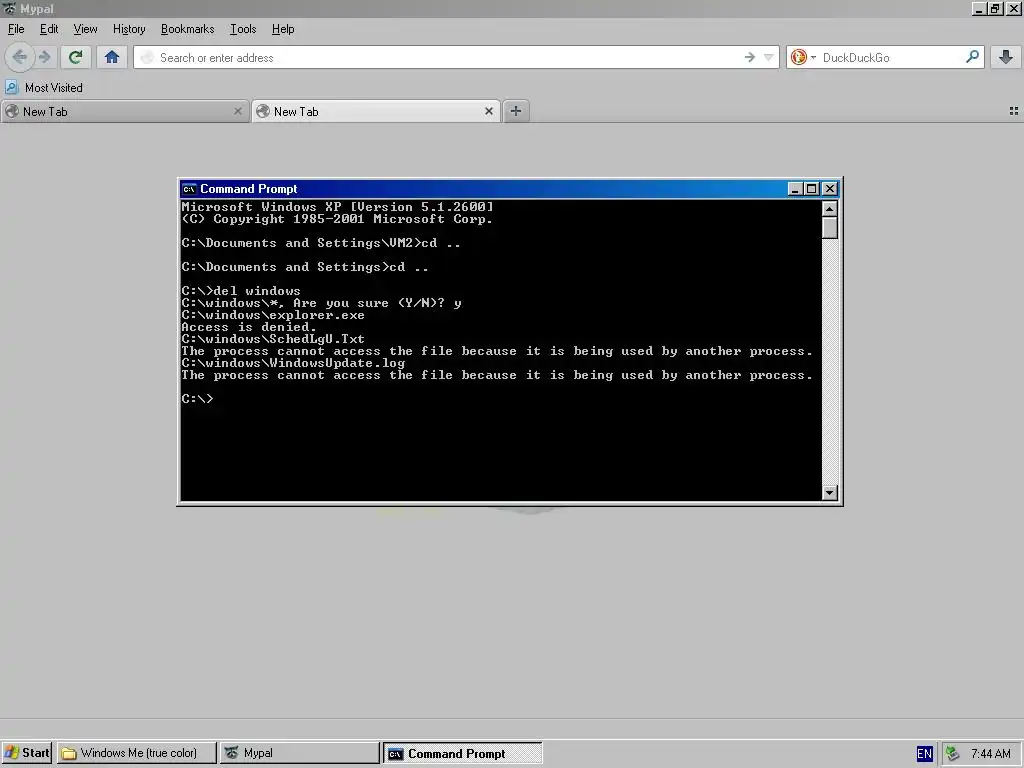
Task: Click the 'del windows' command line
Action: click(x=241, y=291)
